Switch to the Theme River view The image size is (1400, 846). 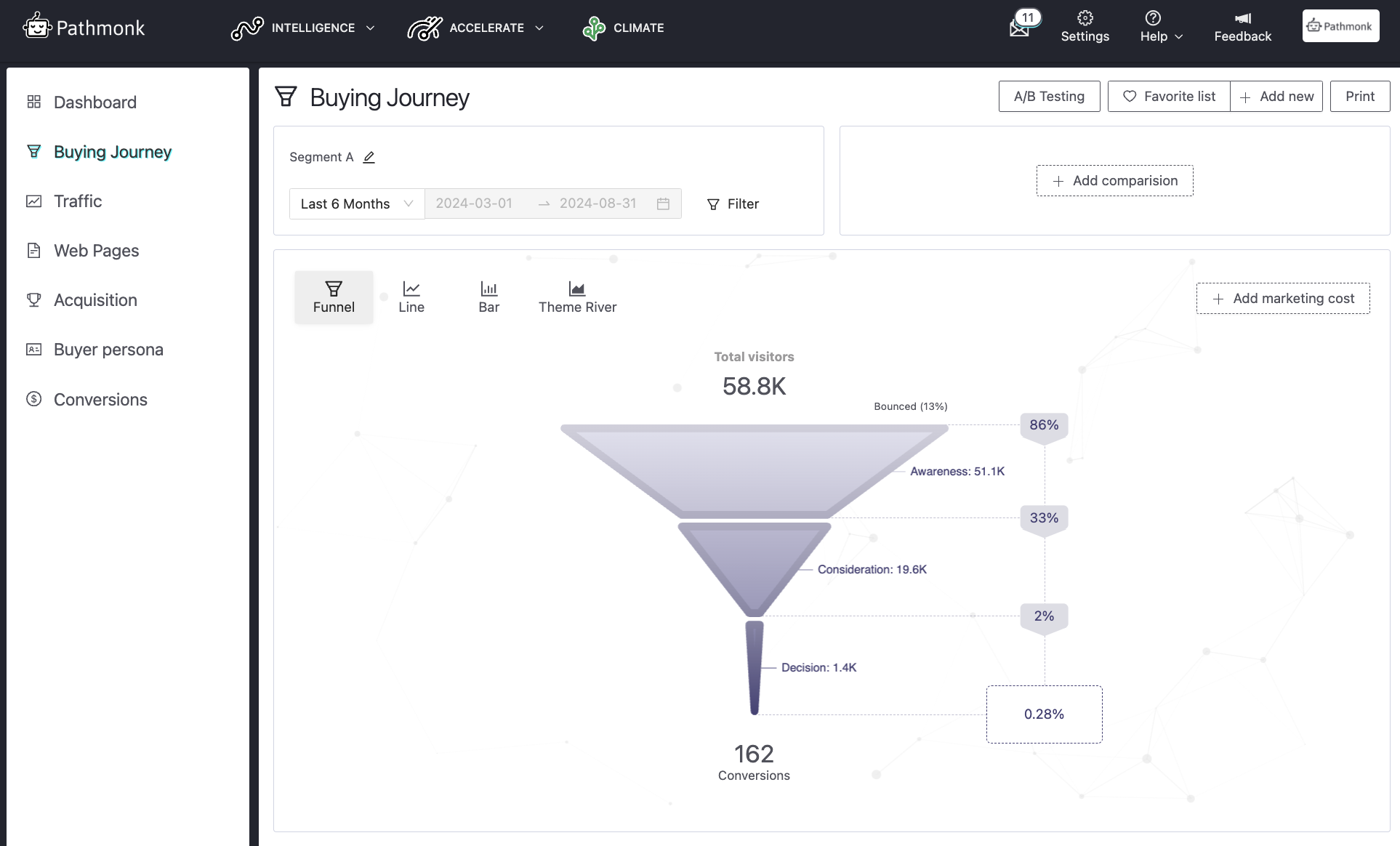[577, 297]
